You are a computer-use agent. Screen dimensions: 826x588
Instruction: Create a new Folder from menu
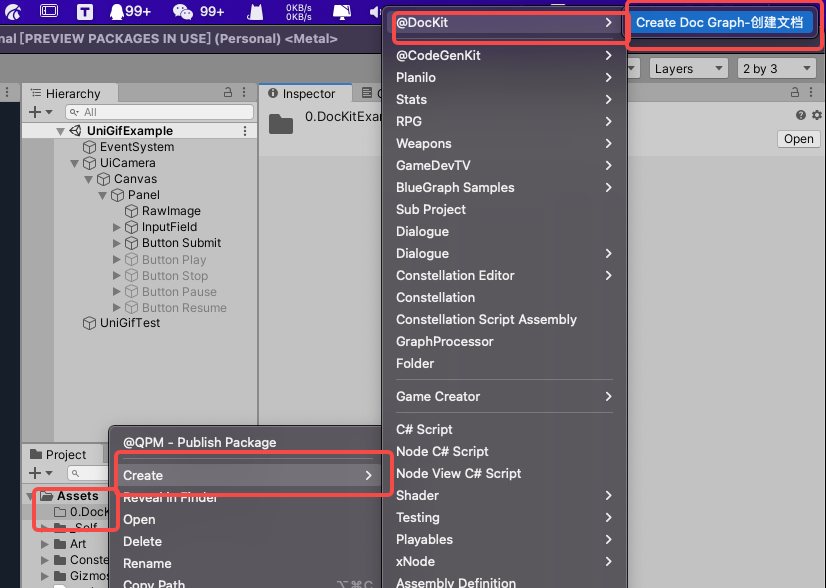tap(505, 364)
